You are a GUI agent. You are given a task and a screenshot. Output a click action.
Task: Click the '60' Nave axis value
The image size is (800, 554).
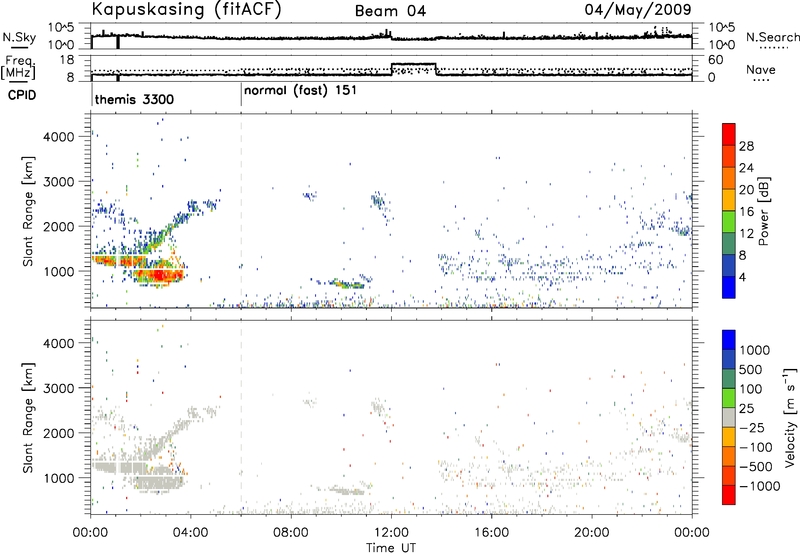click(715, 60)
